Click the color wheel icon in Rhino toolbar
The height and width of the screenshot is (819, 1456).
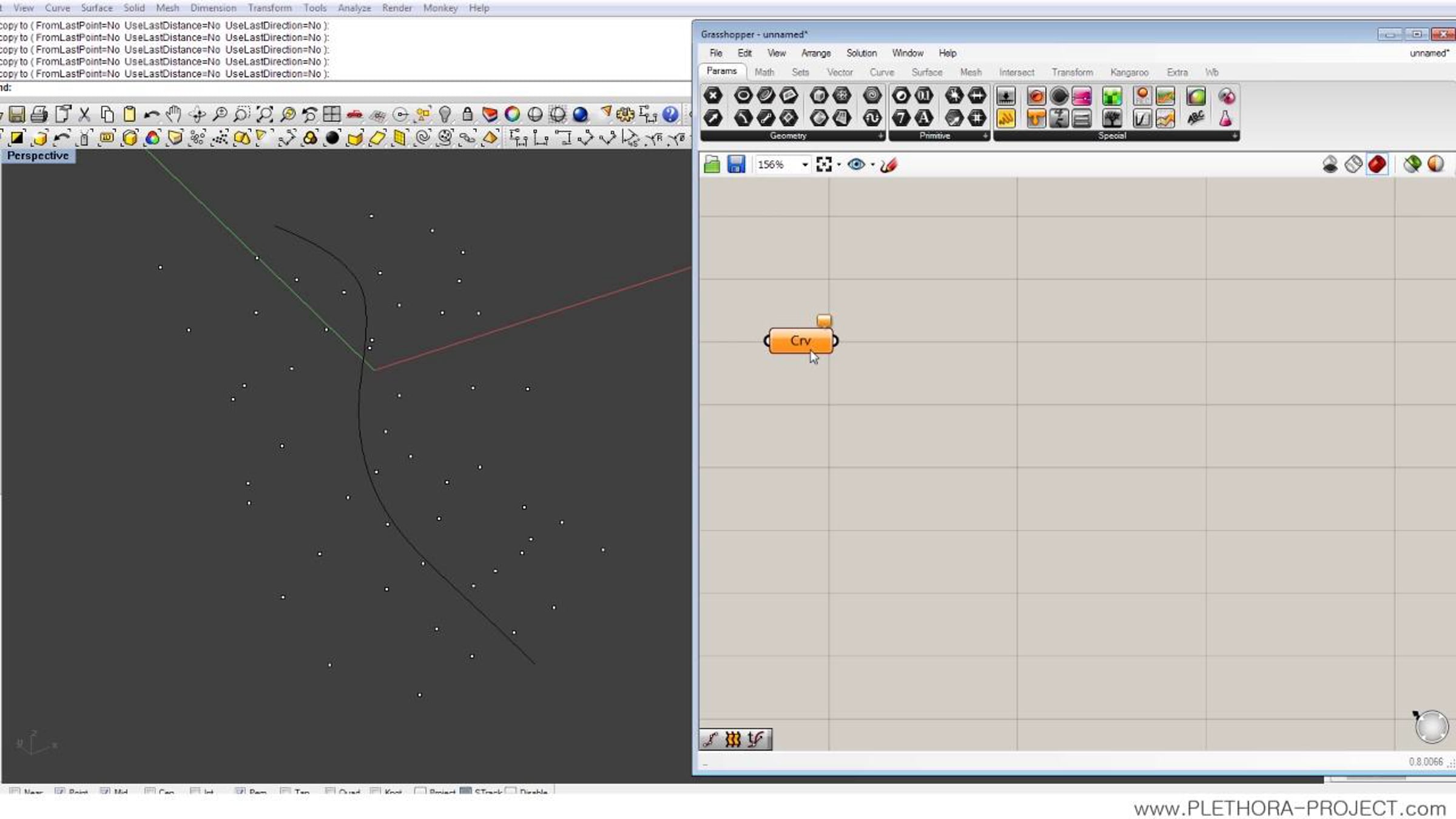tap(512, 114)
